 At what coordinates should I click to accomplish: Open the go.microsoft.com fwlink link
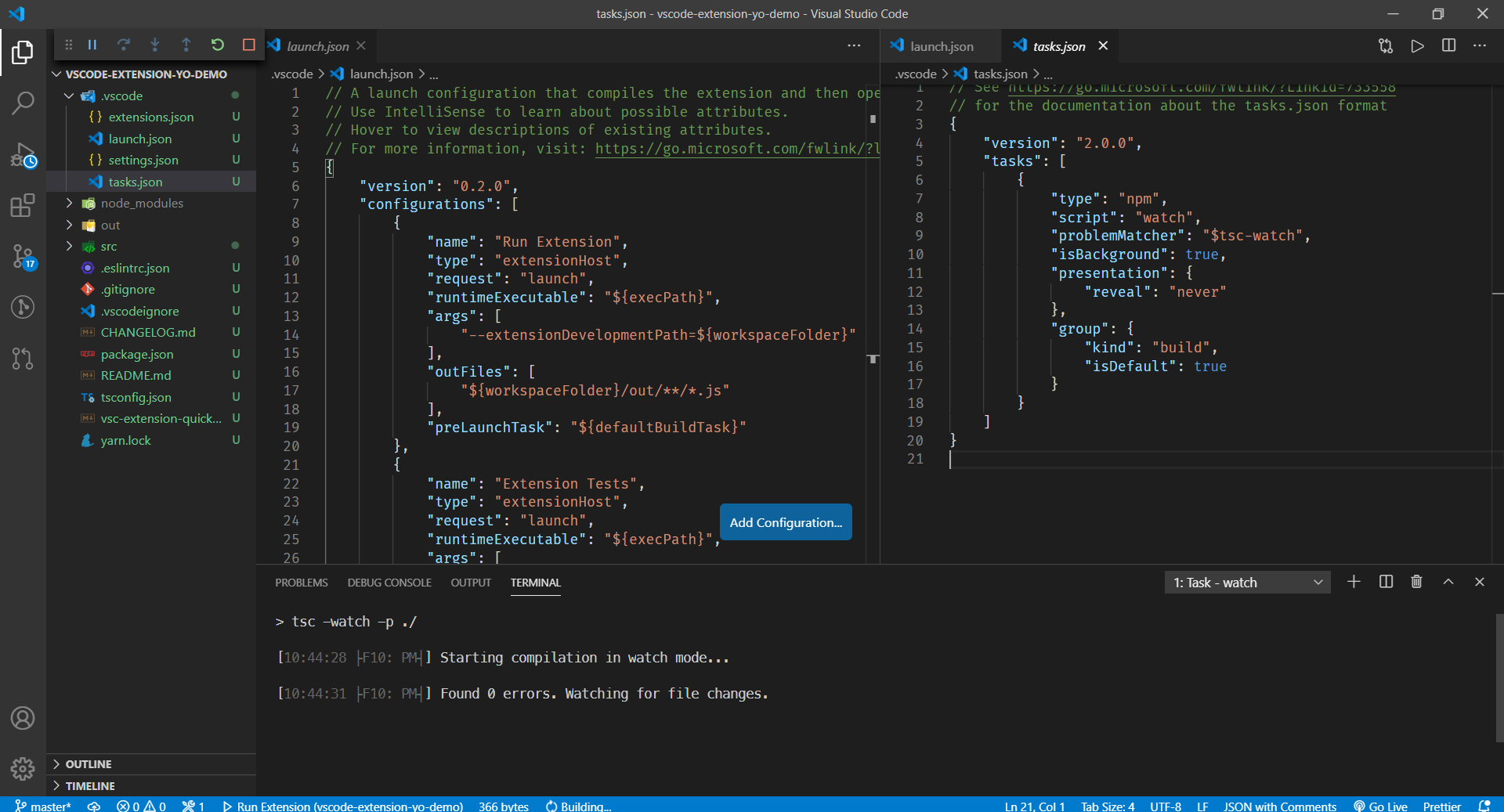735,149
